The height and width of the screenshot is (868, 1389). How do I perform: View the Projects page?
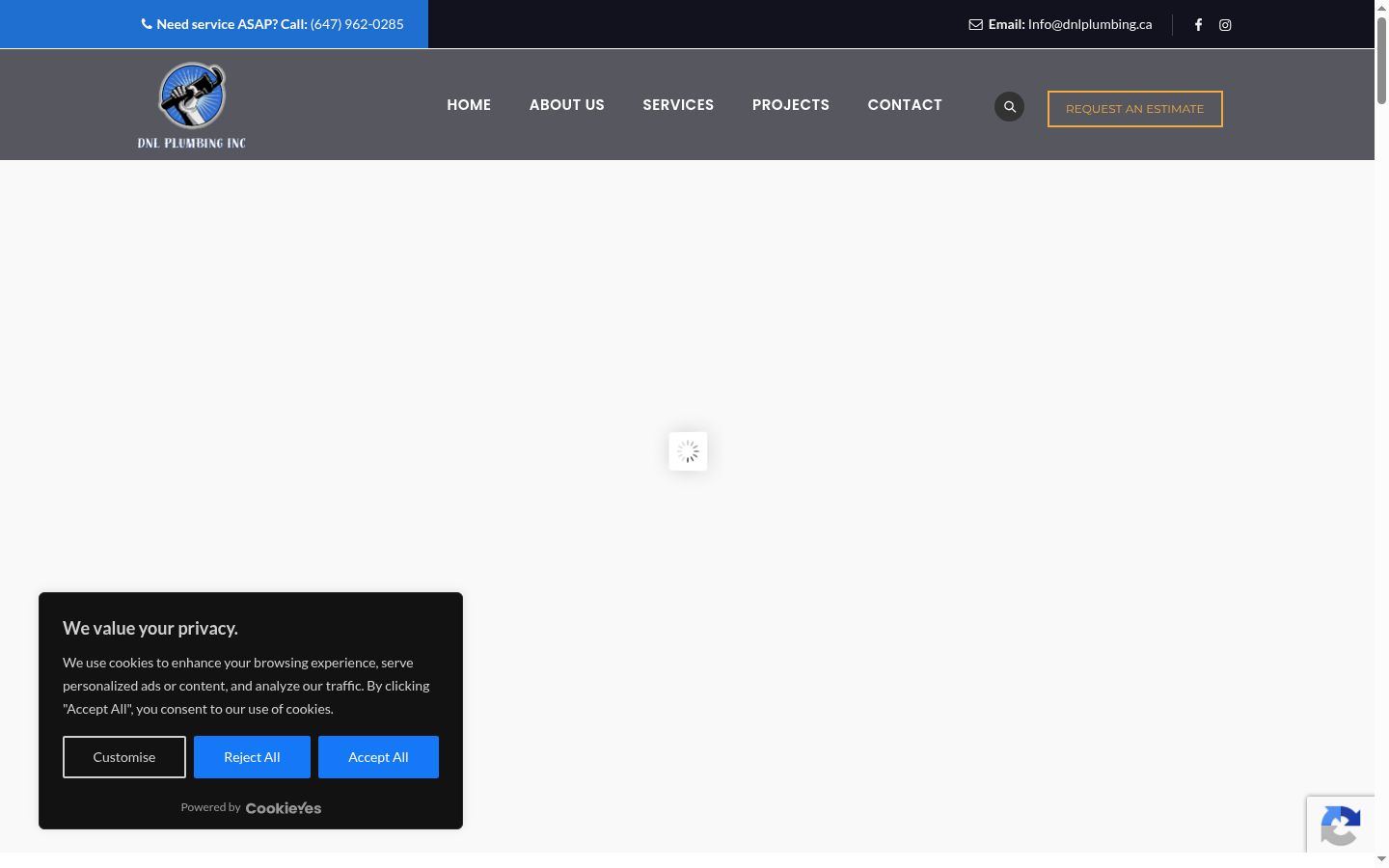[790, 105]
